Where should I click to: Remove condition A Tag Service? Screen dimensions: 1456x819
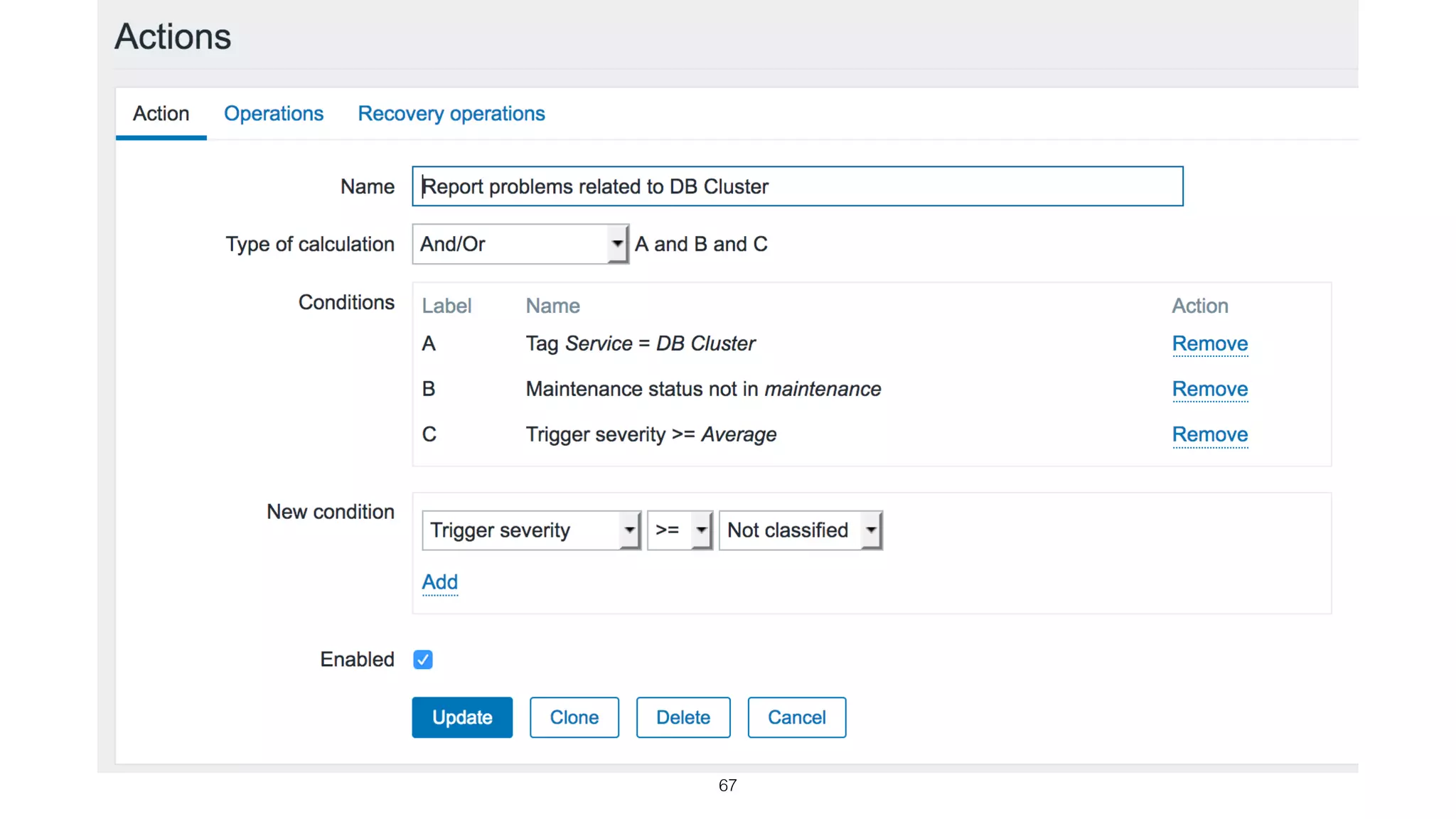(x=1209, y=344)
